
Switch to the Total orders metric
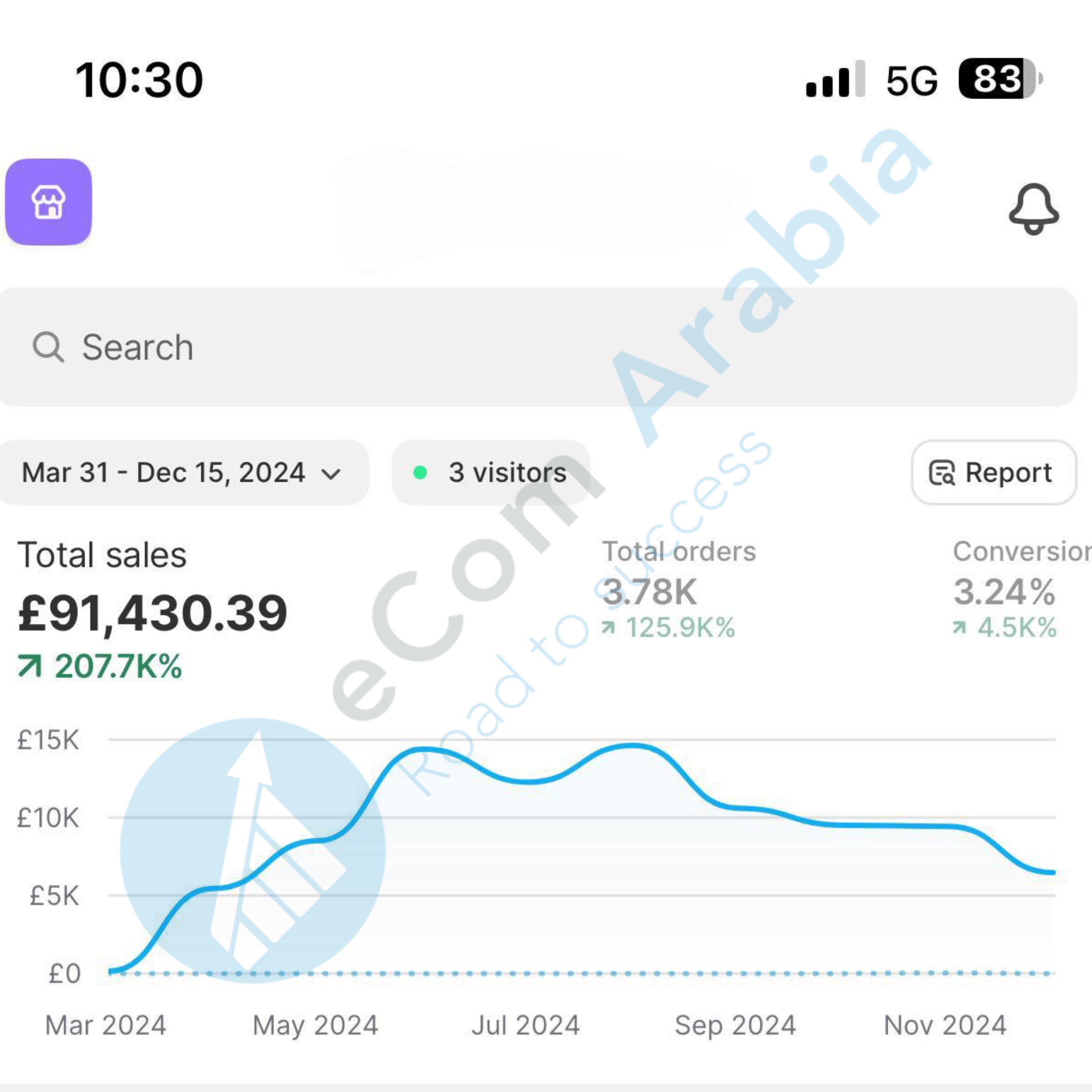click(x=679, y=552)
